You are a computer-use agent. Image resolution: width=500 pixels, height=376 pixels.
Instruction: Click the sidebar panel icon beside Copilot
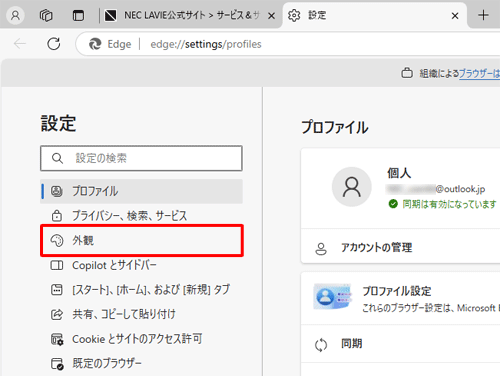[x=57, y=265]
